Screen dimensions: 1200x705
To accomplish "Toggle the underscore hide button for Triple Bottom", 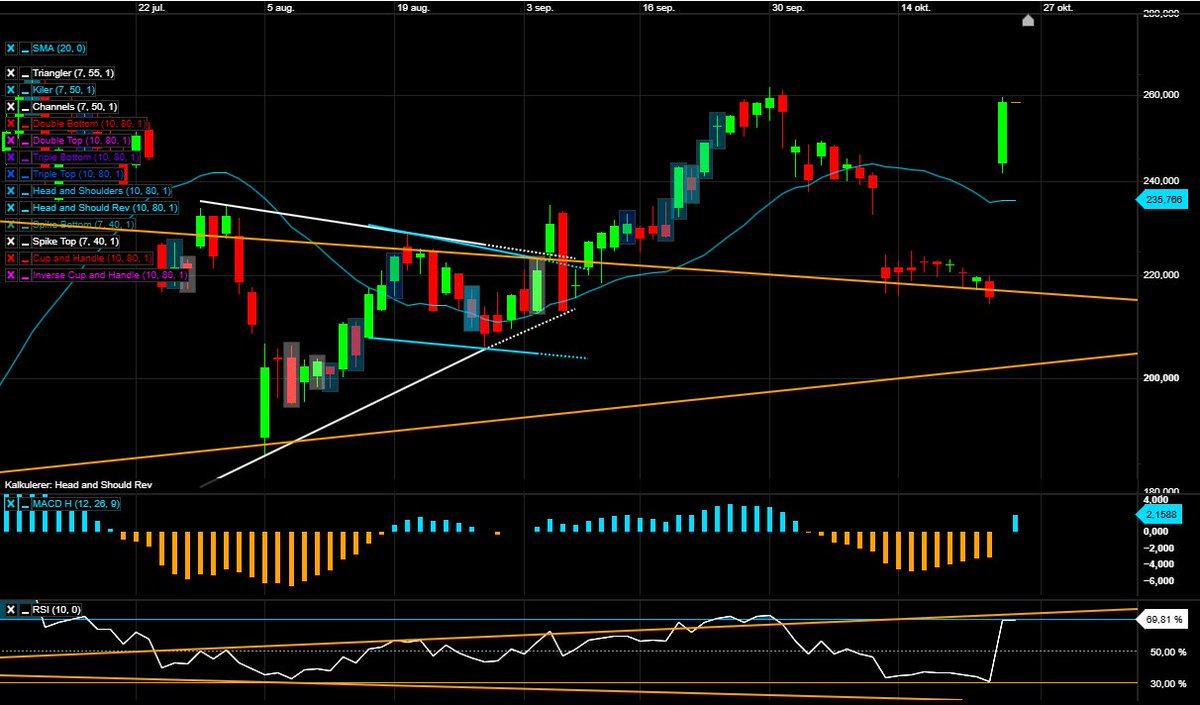I will click(x=25, y=158).
